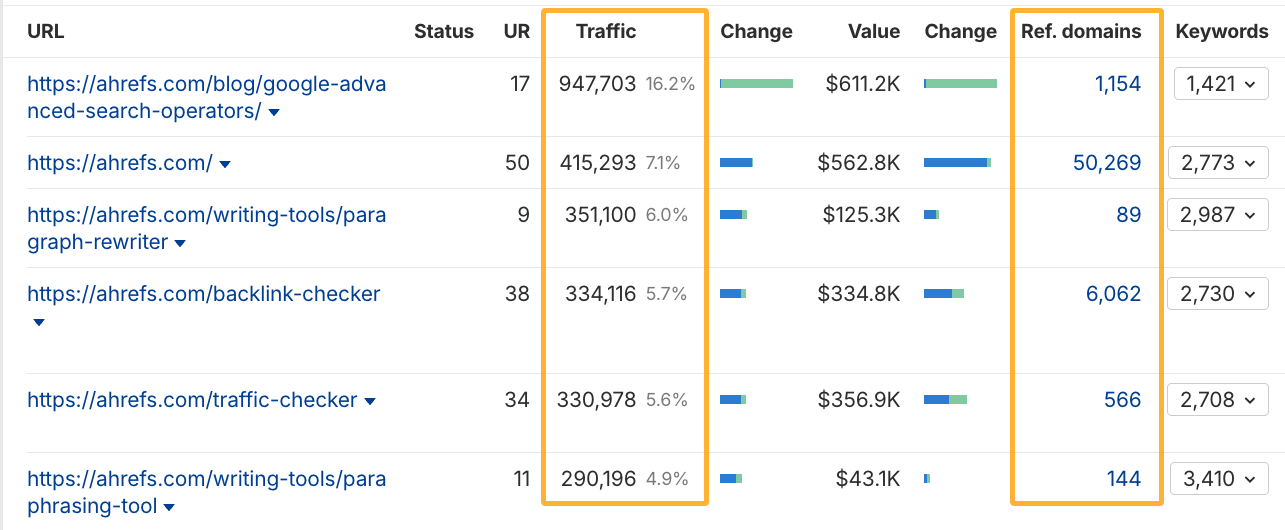Sort by the Ref. domains column header

[x=1081, y=31]
